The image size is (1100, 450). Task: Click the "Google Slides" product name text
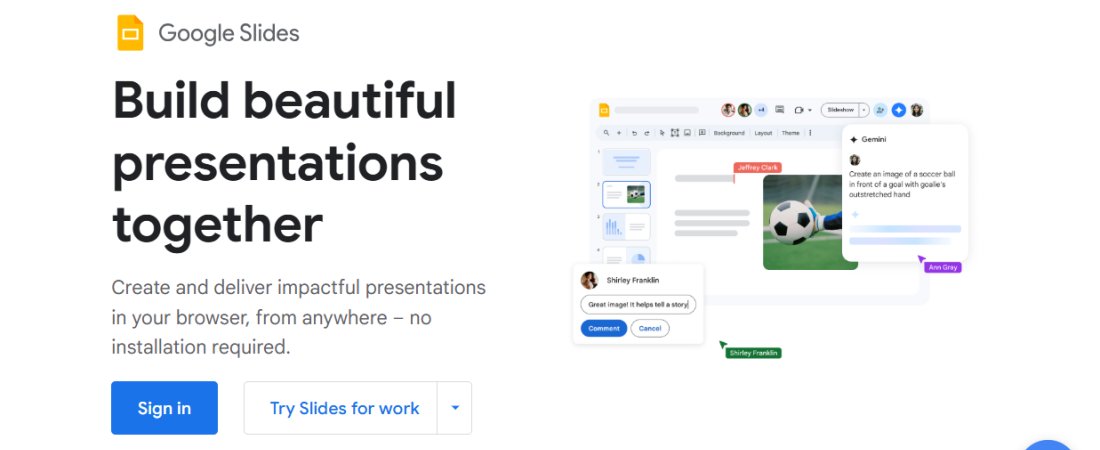229,33
